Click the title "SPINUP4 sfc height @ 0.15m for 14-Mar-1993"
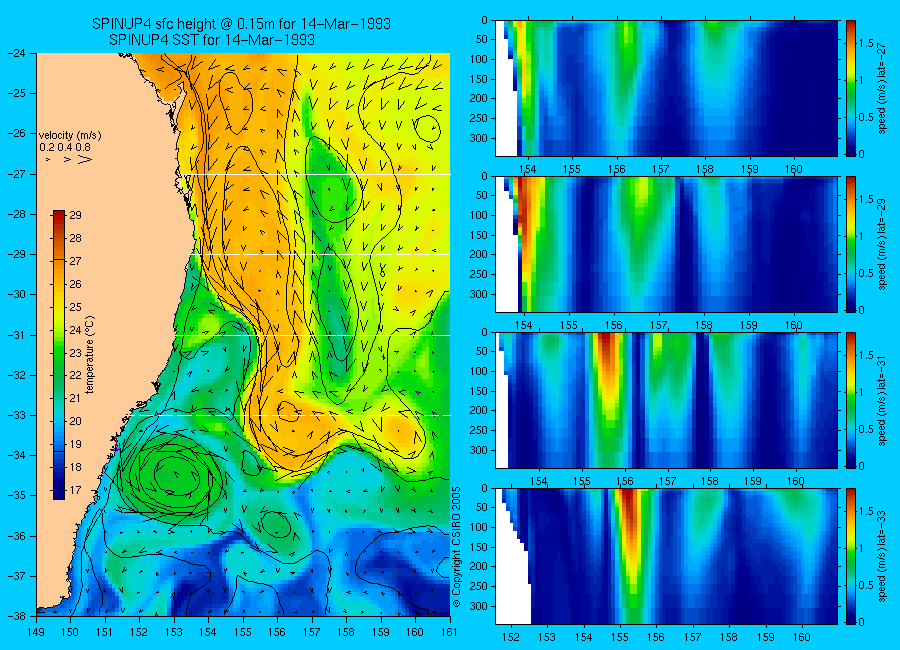 241,24
